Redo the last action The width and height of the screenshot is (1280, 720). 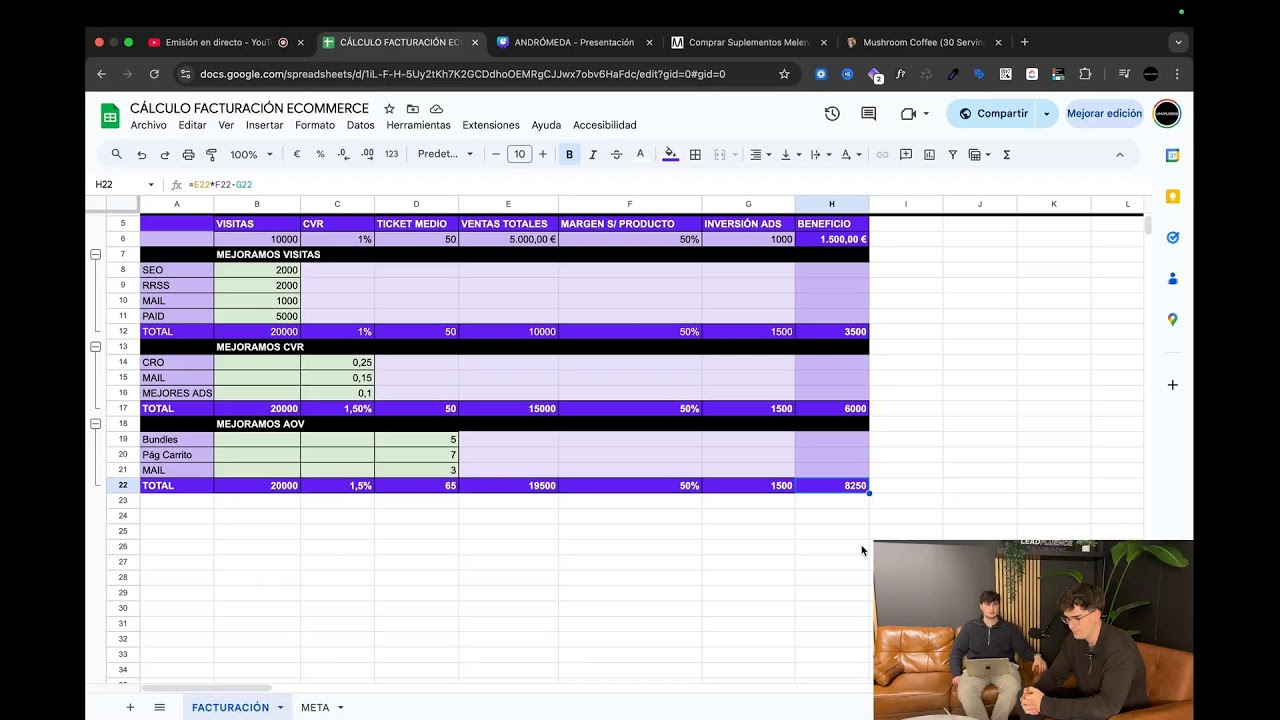[x=165, y=155]
